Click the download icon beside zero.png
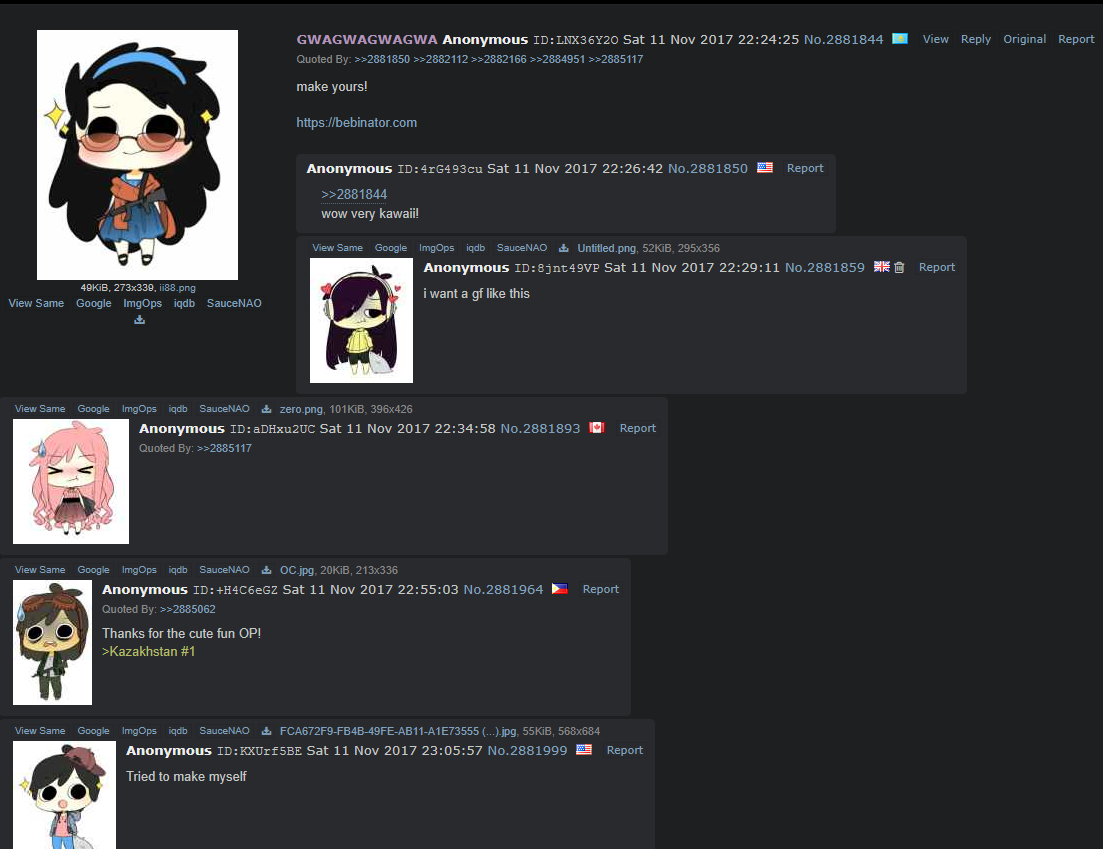Viewport: 1103px width, 849px height. point(267,409)
